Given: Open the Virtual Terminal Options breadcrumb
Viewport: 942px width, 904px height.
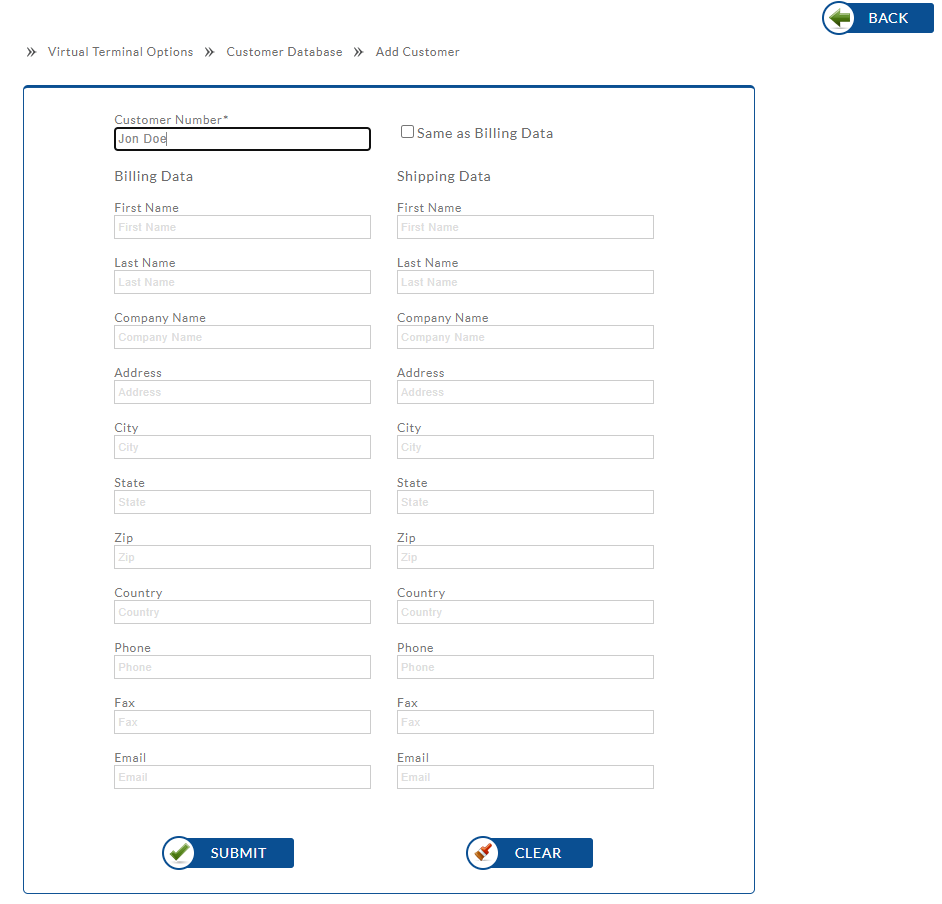Looking at the screenshot, I should pyautogui.click(x=120, y=52).
